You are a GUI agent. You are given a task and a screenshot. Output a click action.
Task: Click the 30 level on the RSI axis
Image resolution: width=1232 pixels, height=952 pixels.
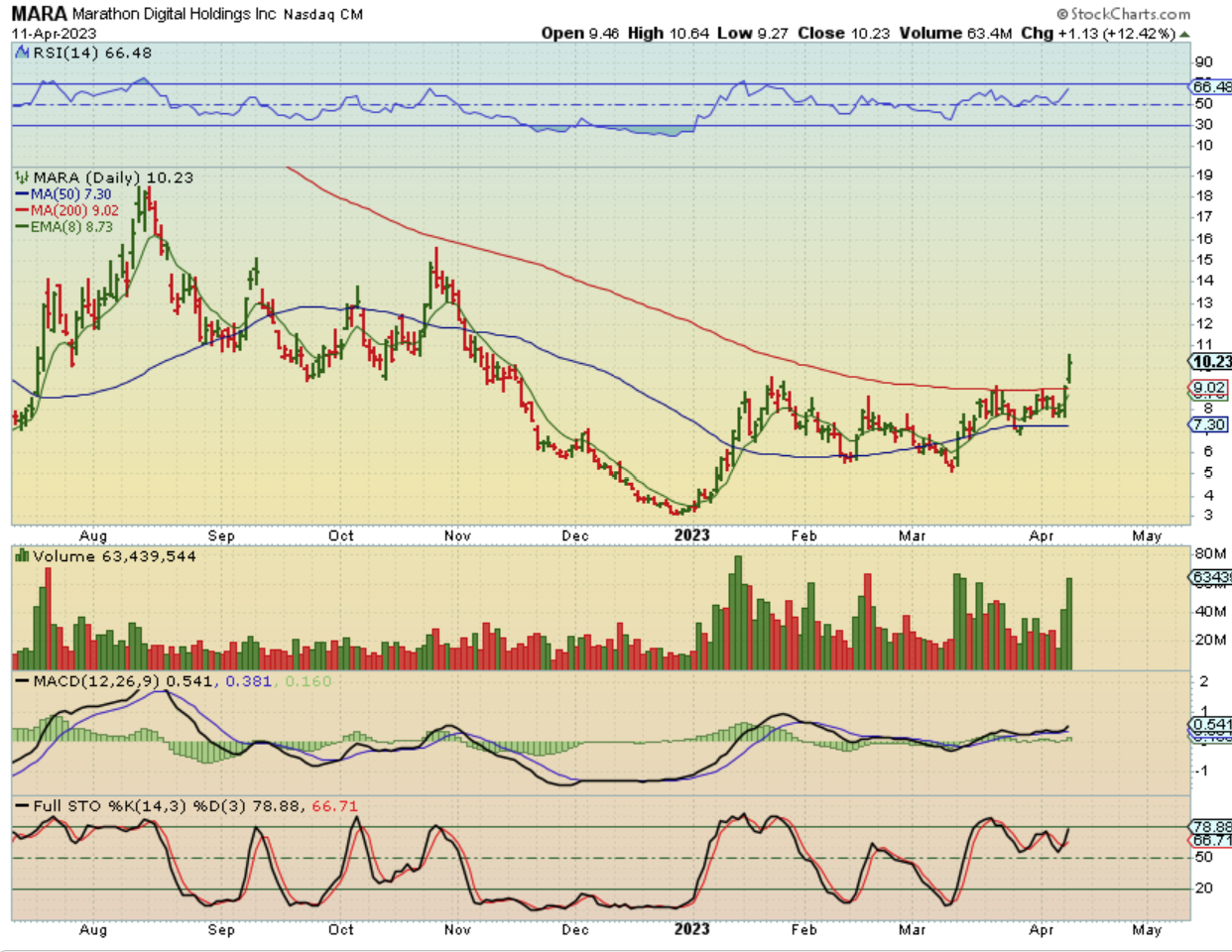coord(1203,125)
